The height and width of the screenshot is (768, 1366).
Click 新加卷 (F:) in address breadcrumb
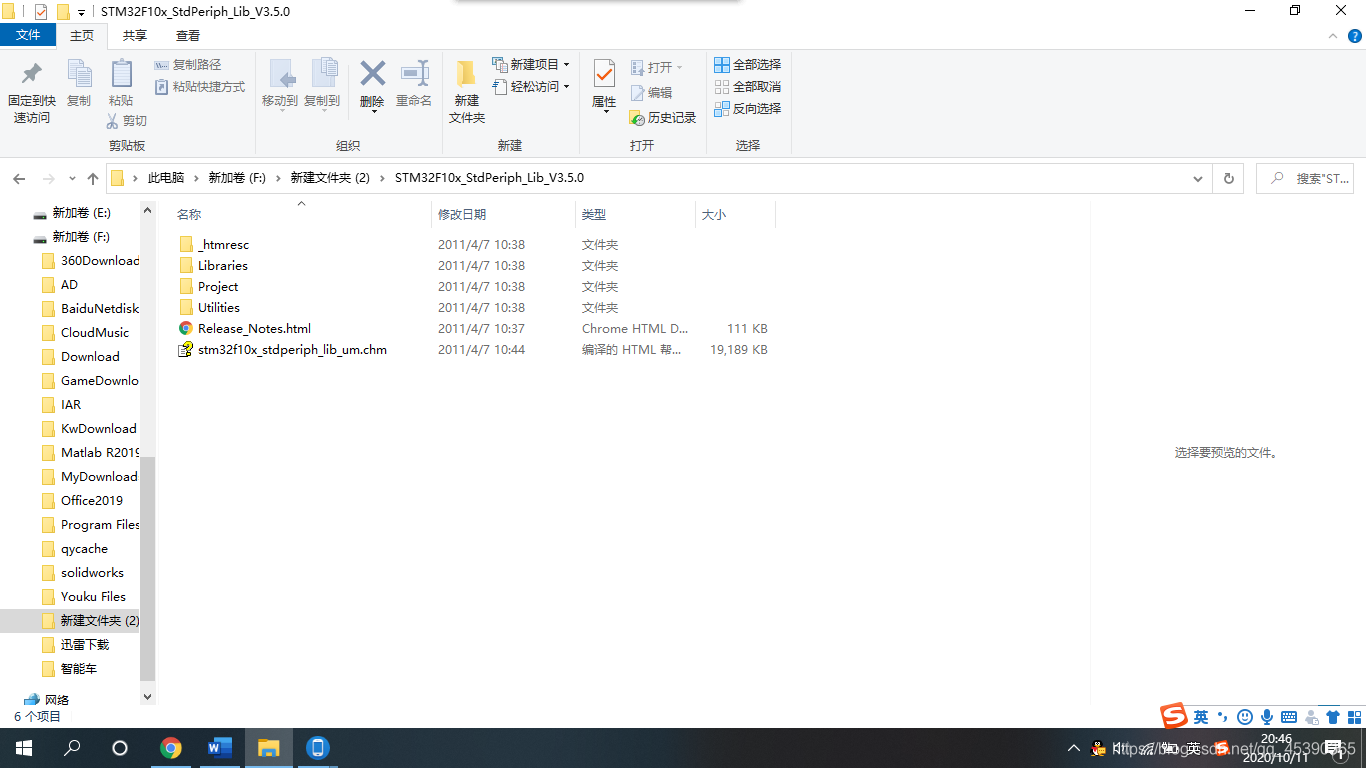(x=237, y=178)
